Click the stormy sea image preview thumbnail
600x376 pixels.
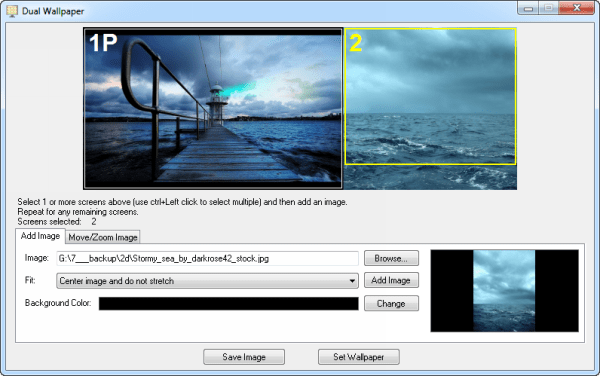pyautogui.click(x=504, y=291)
